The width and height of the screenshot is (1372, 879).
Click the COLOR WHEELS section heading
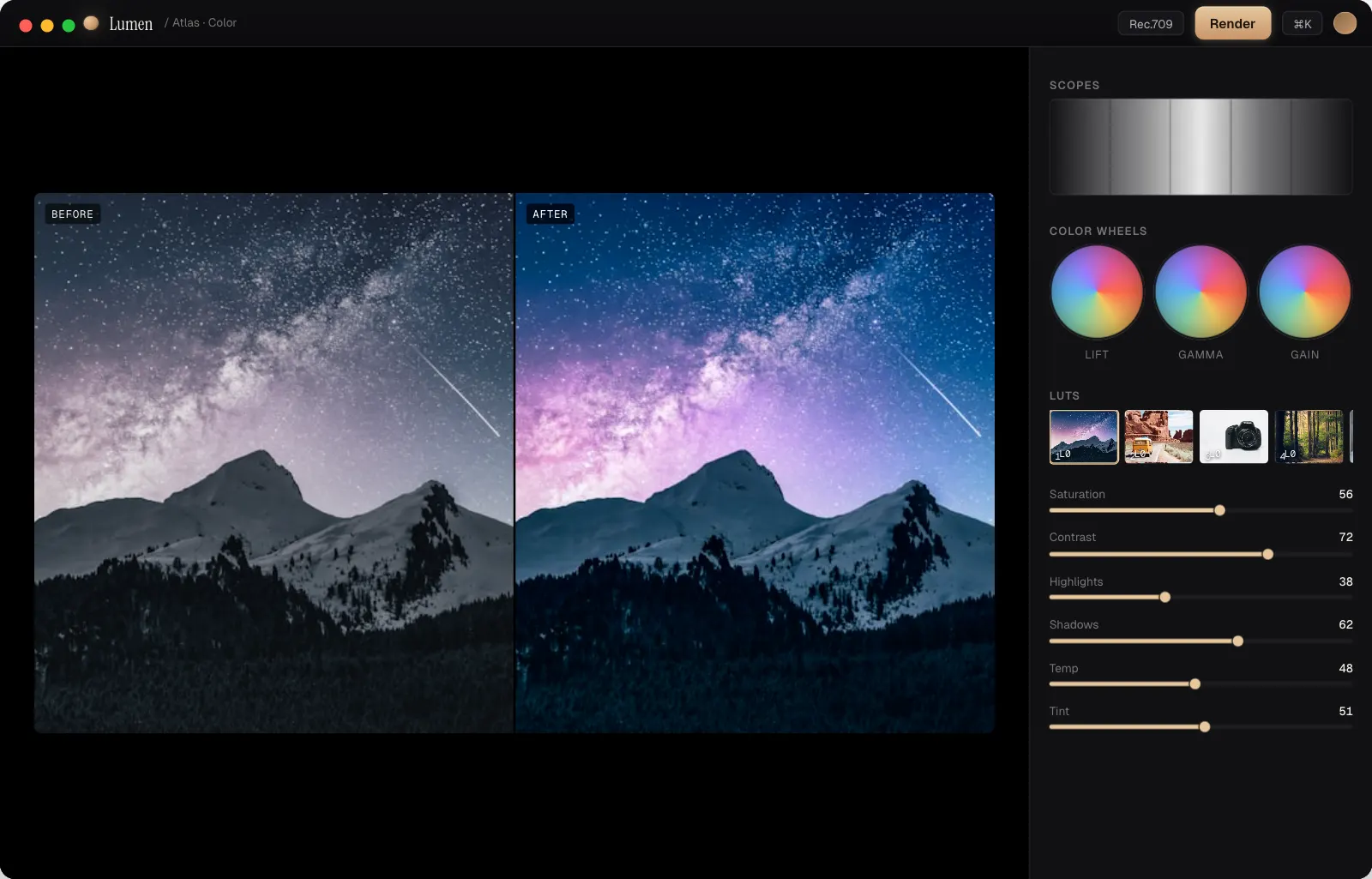[x=1098, y=231]
